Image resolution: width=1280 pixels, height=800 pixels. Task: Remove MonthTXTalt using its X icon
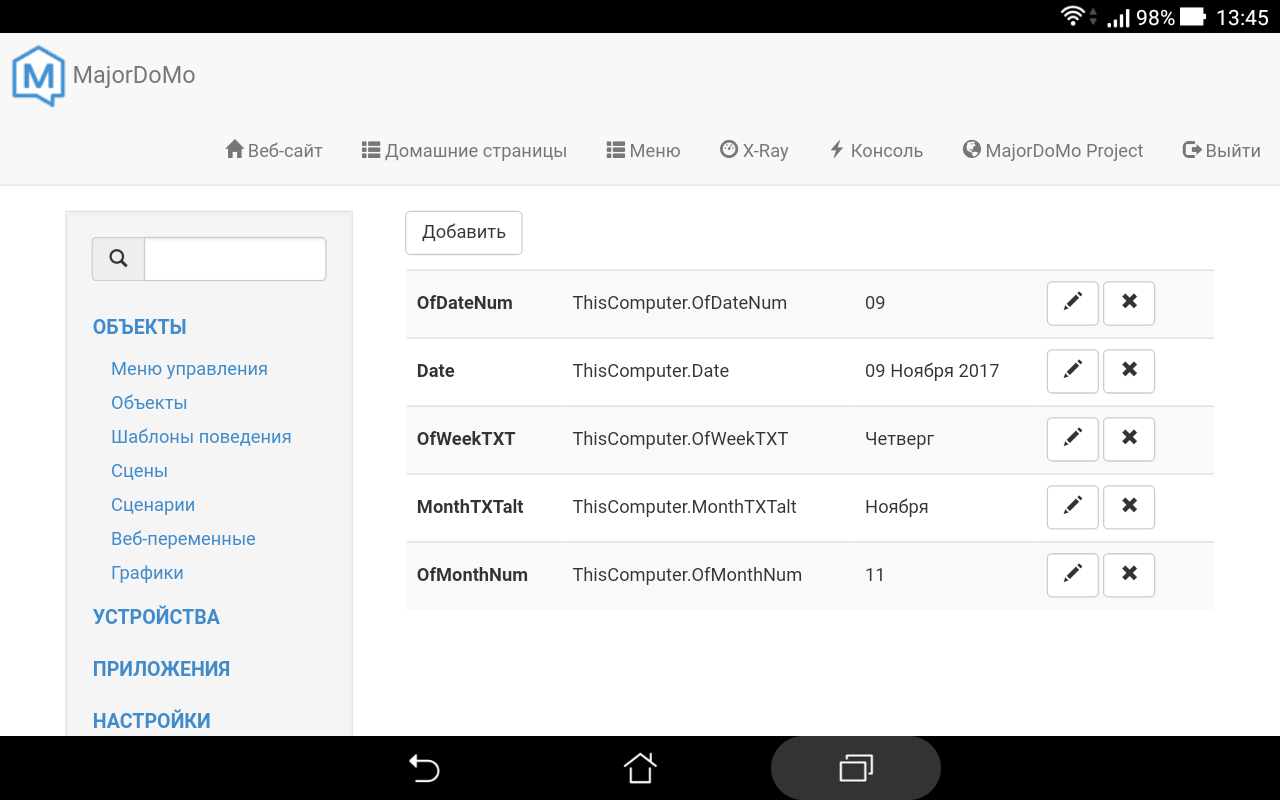pos(1128,507)
